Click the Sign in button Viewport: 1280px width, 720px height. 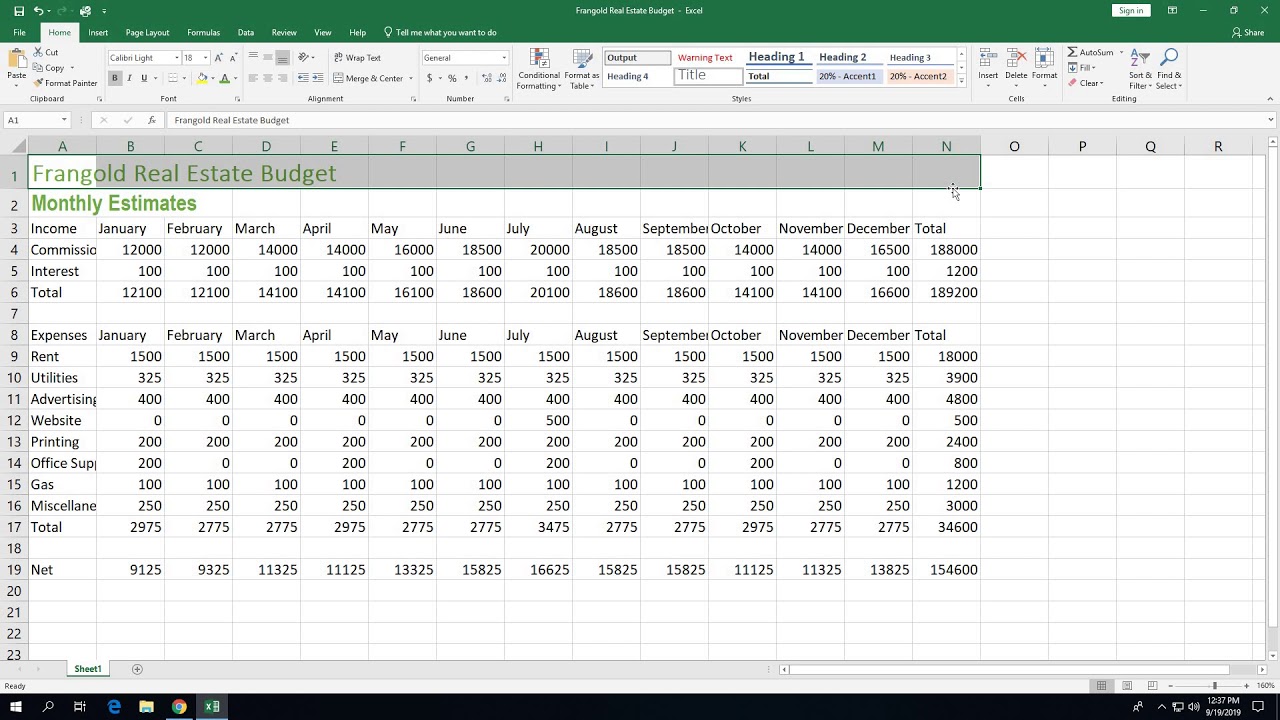click(x=1131, y=11)
